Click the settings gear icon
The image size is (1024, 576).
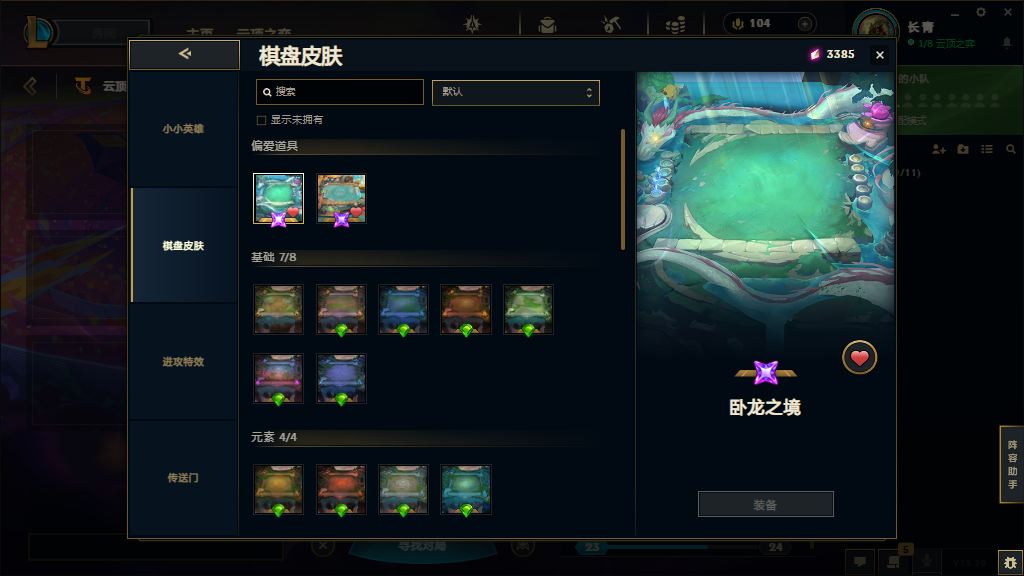point(981,12)
